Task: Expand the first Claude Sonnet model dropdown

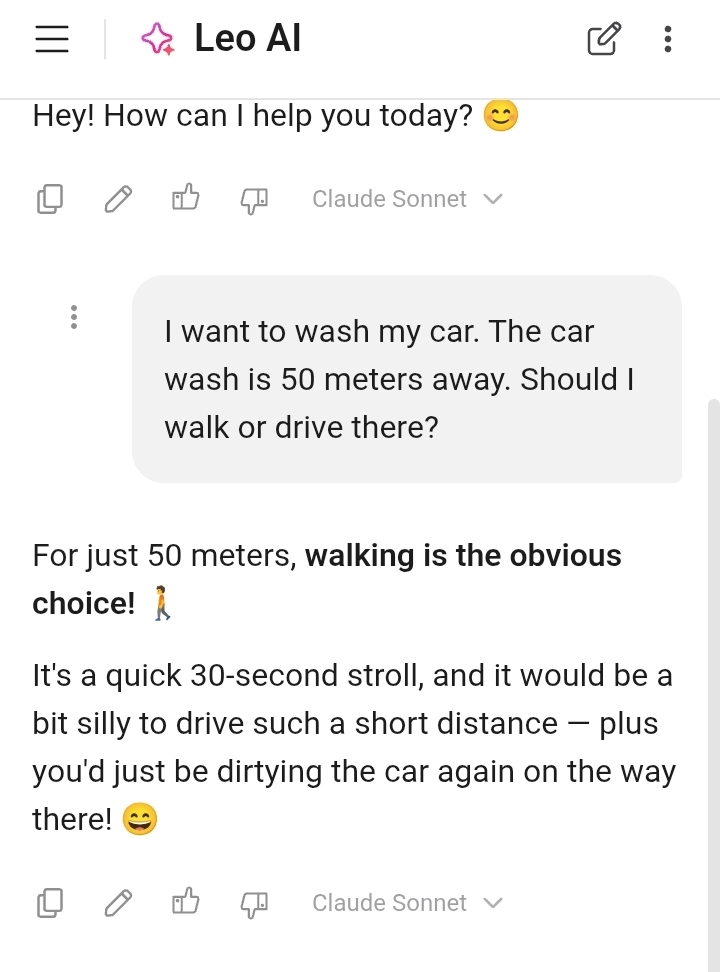Action: click(x=405, y=199)
